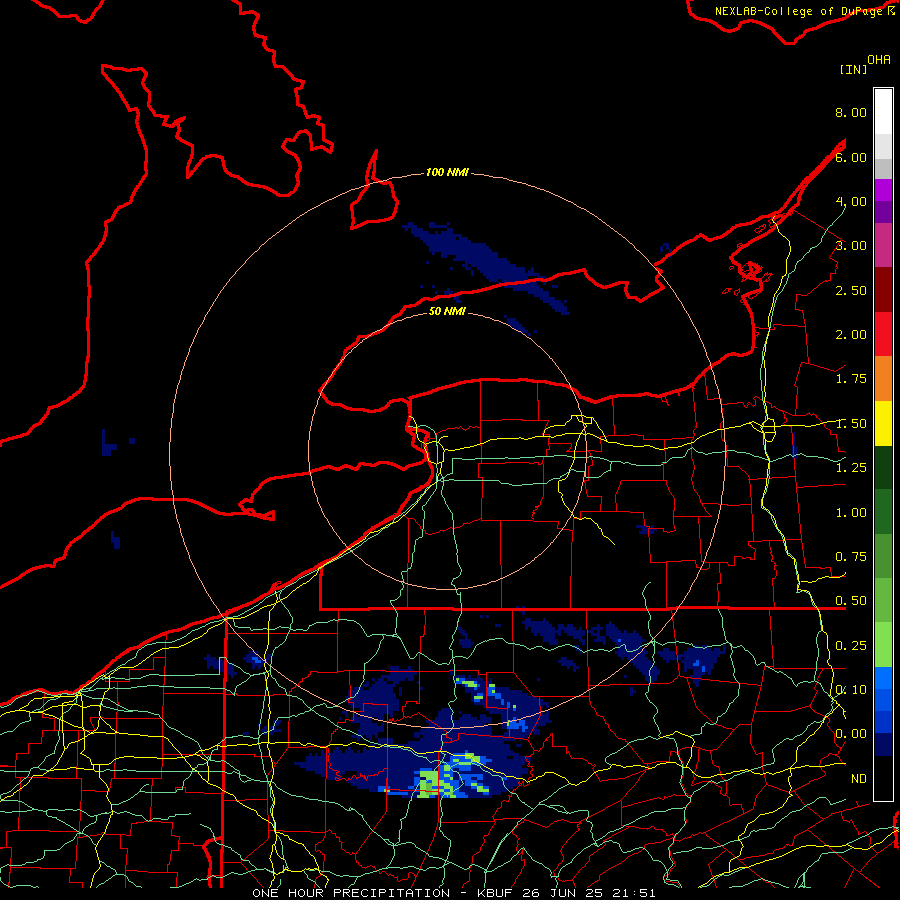Click the 50 NMI range ring label

447,311
